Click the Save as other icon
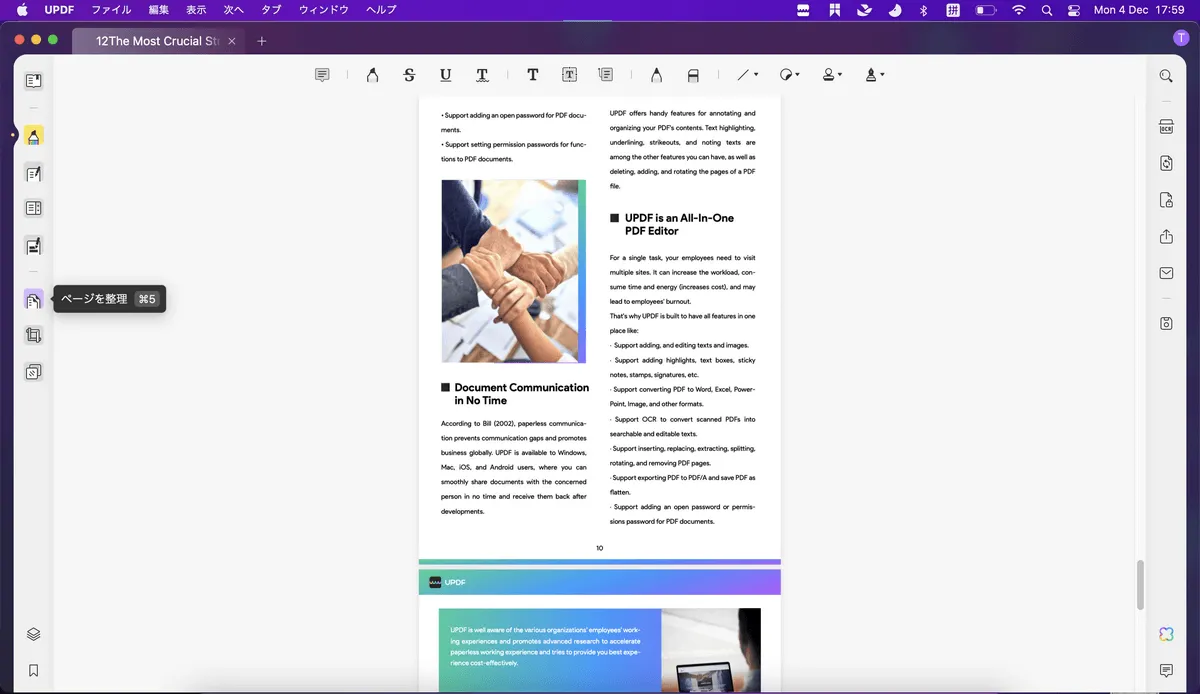1200x694 pixels. pyautogui.click(x=1166, y=324)
